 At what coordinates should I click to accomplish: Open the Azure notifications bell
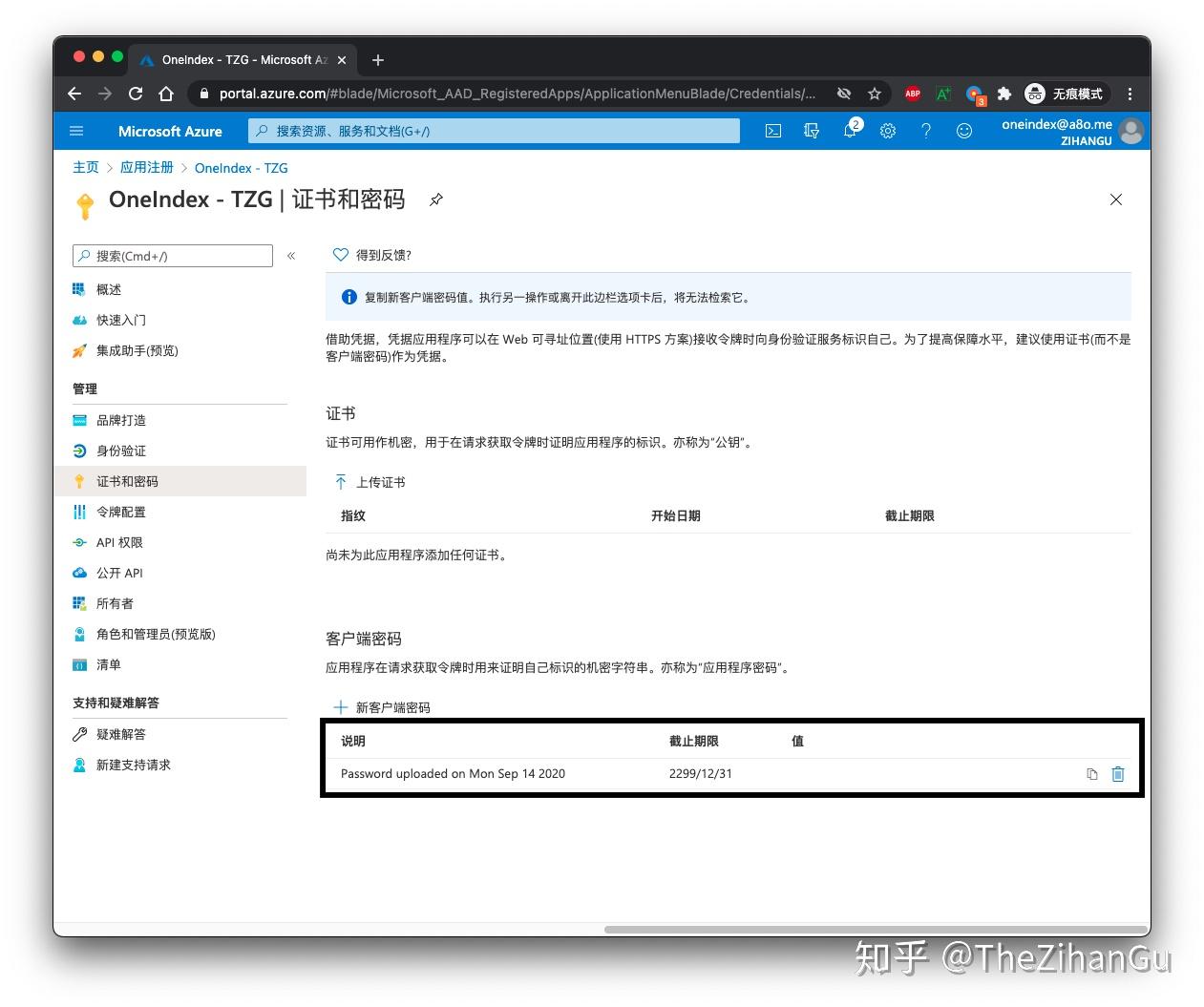[x=850, y=131]
